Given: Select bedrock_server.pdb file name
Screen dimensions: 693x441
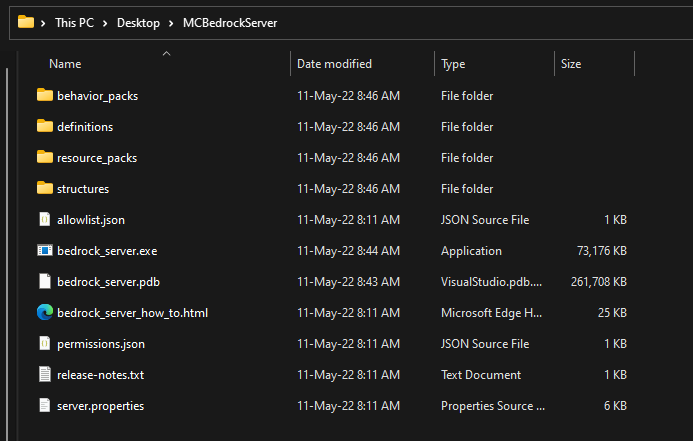Looking at the screenshot, I should click(108, 281).
